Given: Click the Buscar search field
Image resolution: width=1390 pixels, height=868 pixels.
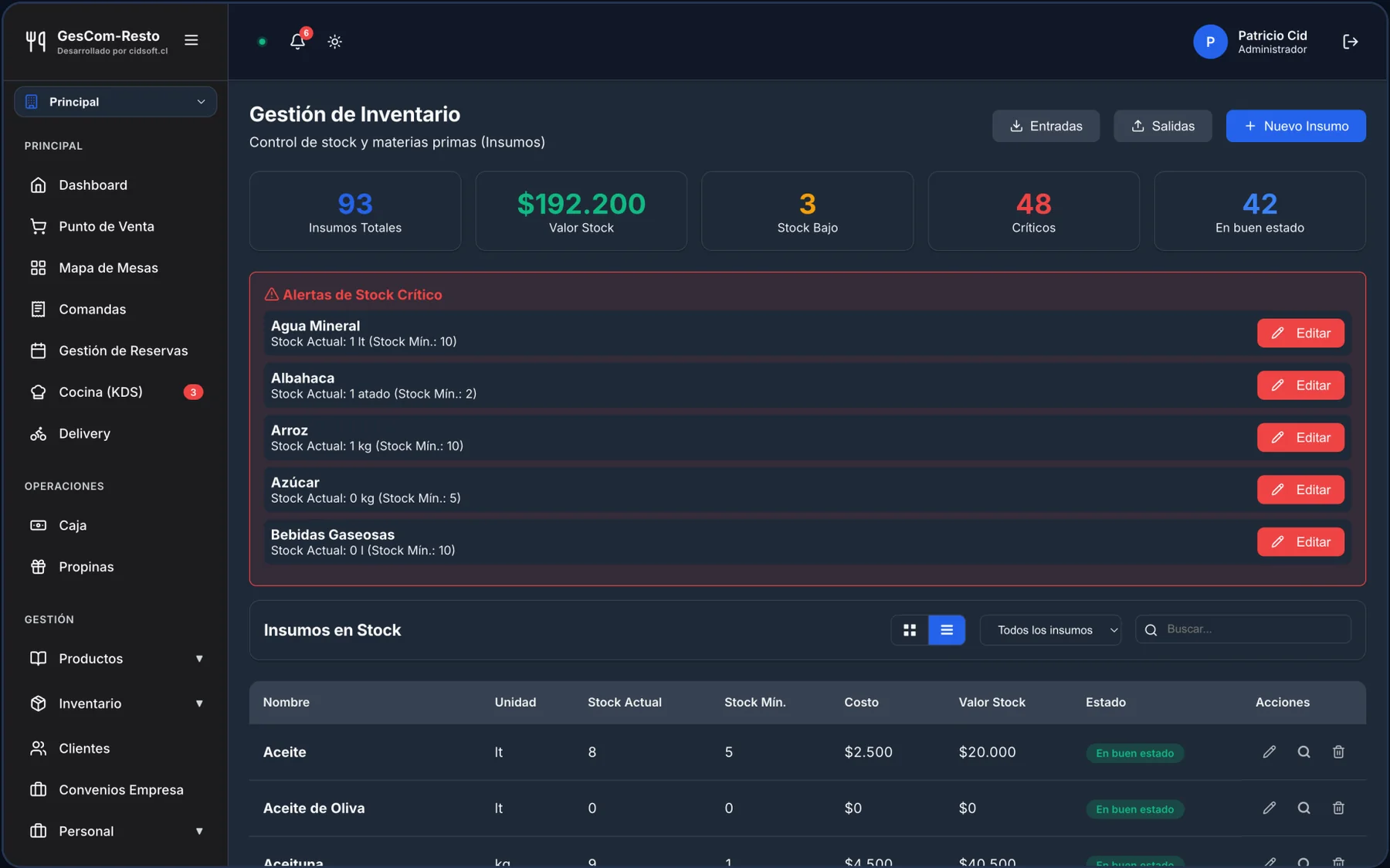Looking at the screenshot, I should [1243, 629].
